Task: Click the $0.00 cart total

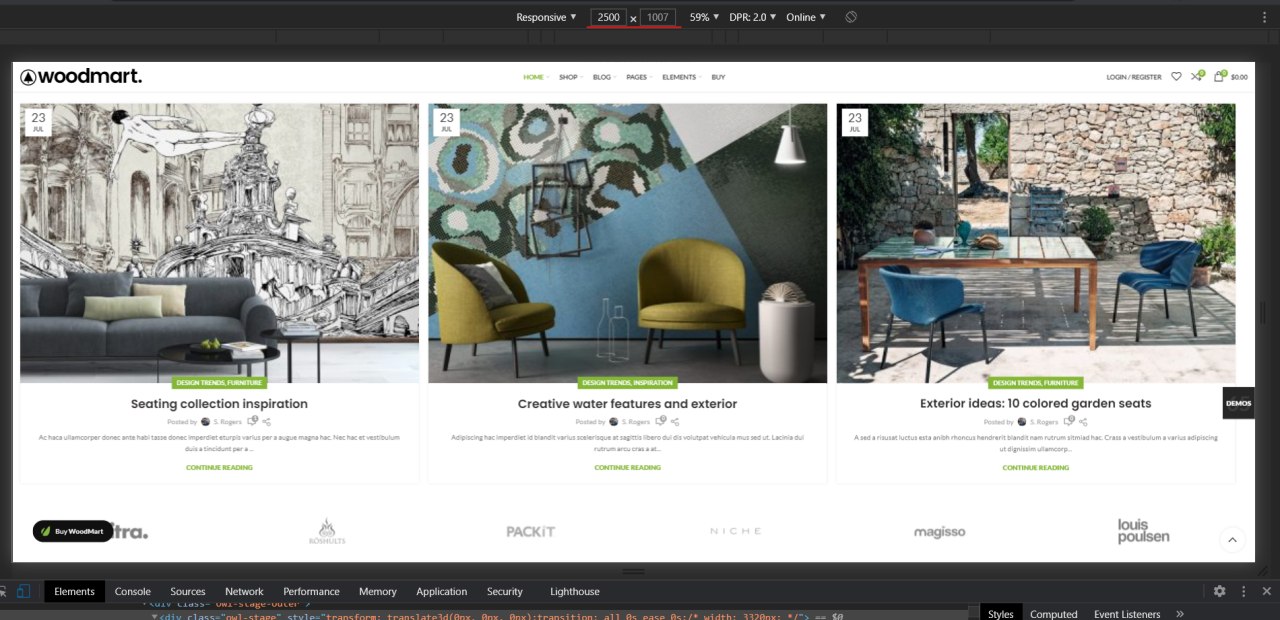Action: pyautogui.click(x=1239, y=77)
